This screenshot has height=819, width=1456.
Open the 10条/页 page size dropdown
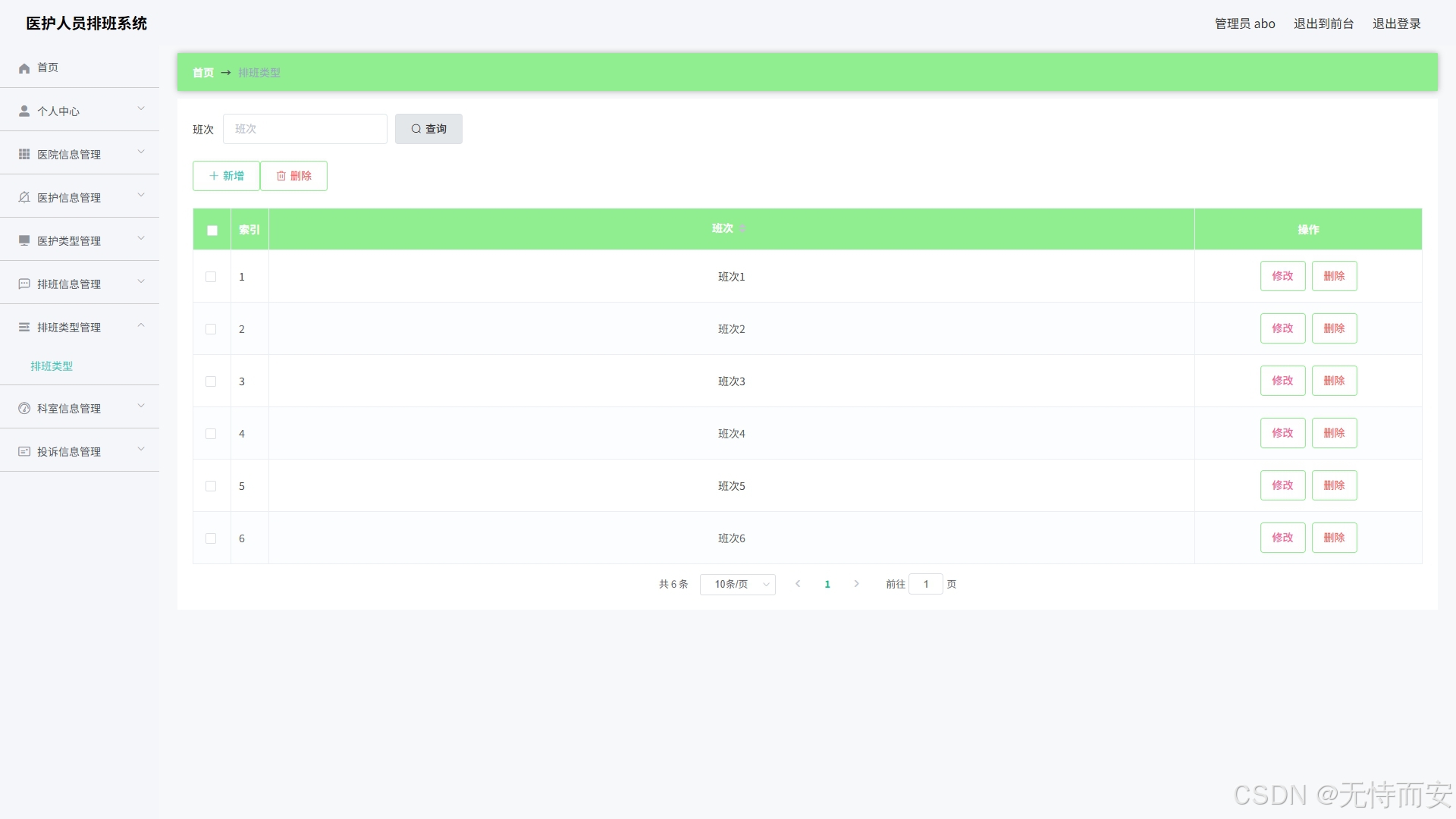click(737, 585)
